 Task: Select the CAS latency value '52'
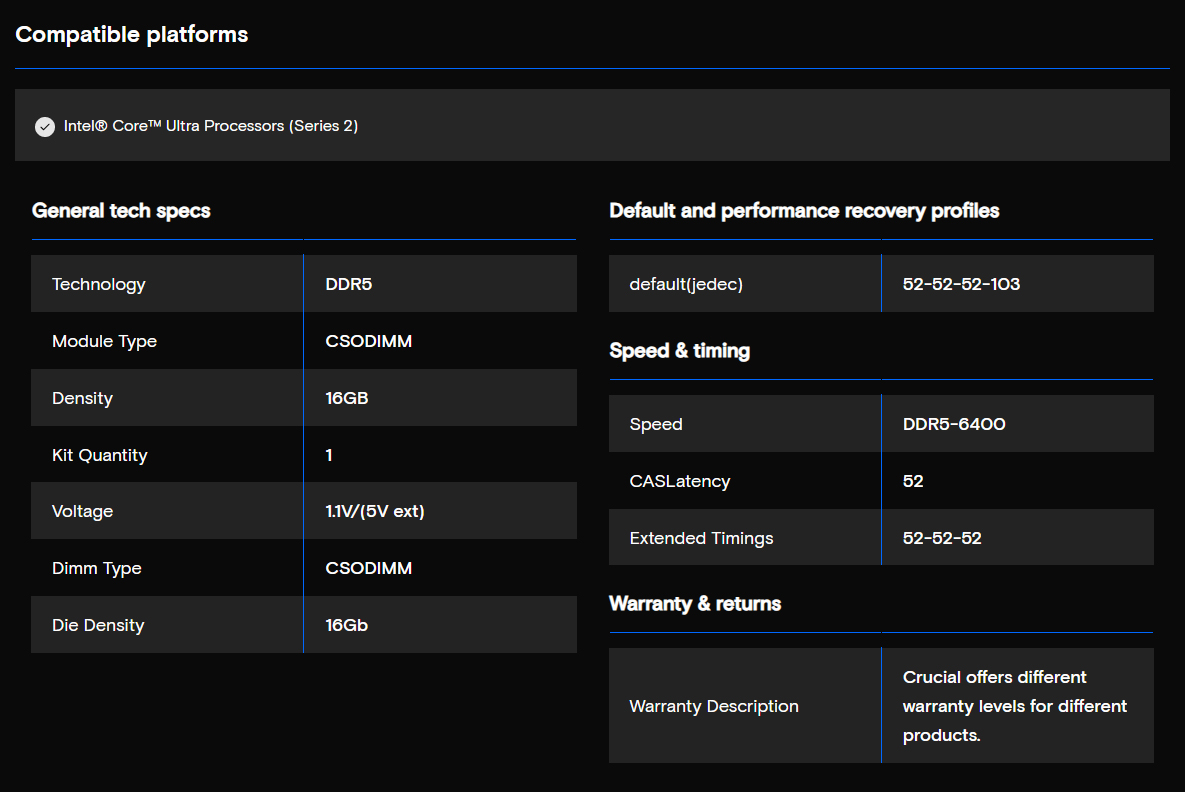click(x=912, y=481)
